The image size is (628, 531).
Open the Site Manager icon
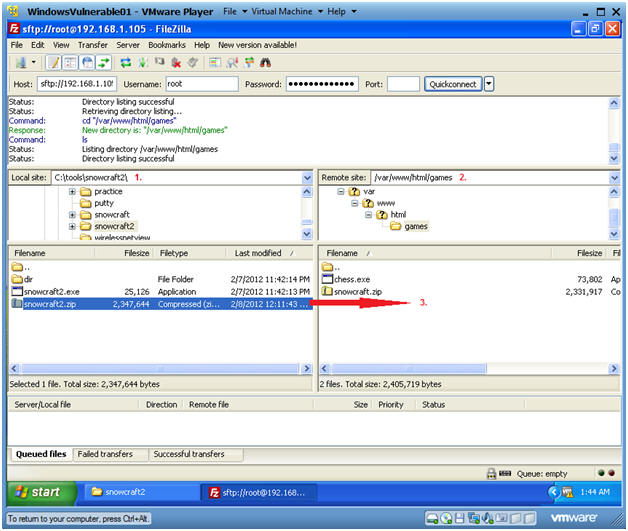click(21, 62)
